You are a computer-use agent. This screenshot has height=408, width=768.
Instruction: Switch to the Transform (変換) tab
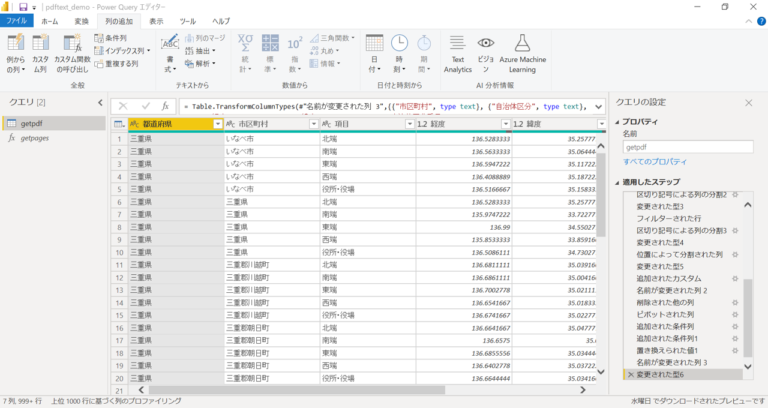click(x=81, y=21)
